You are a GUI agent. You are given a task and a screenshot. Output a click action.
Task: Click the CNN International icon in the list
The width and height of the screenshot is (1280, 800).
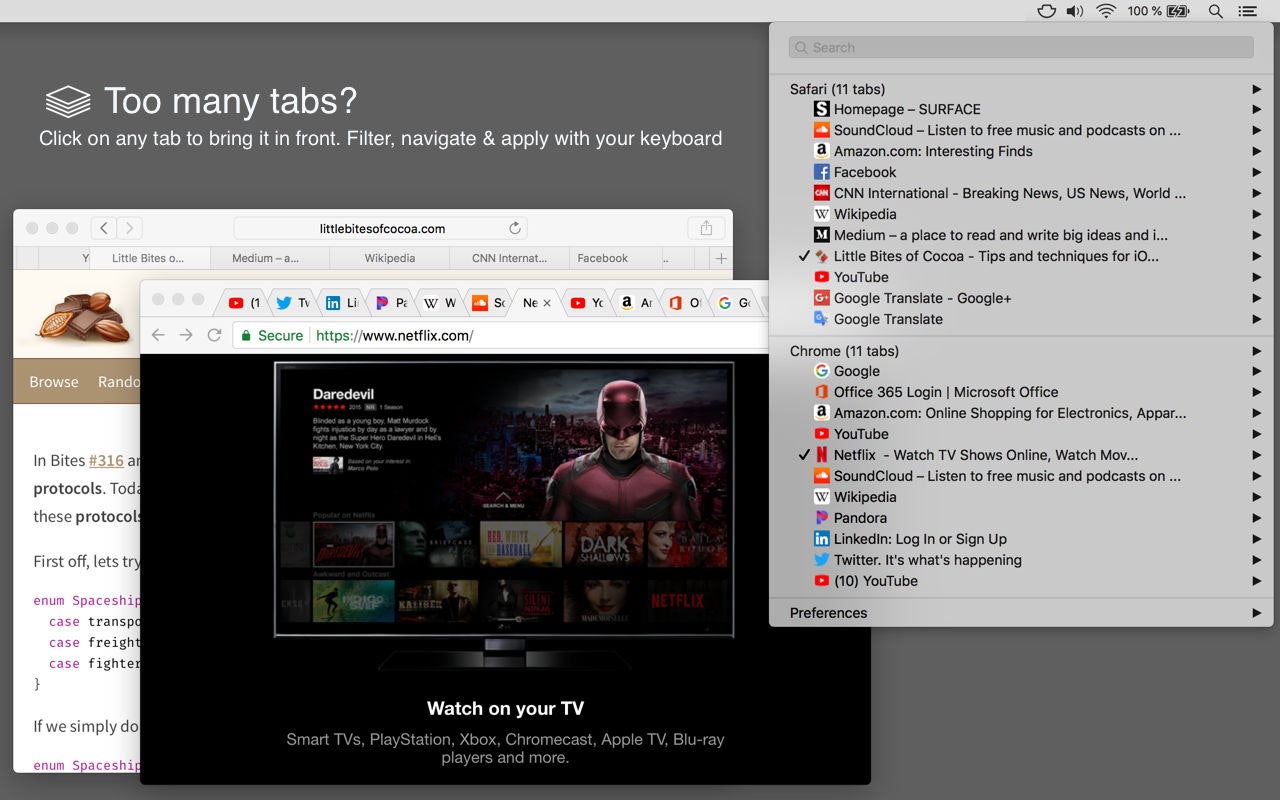pos(822,193)
